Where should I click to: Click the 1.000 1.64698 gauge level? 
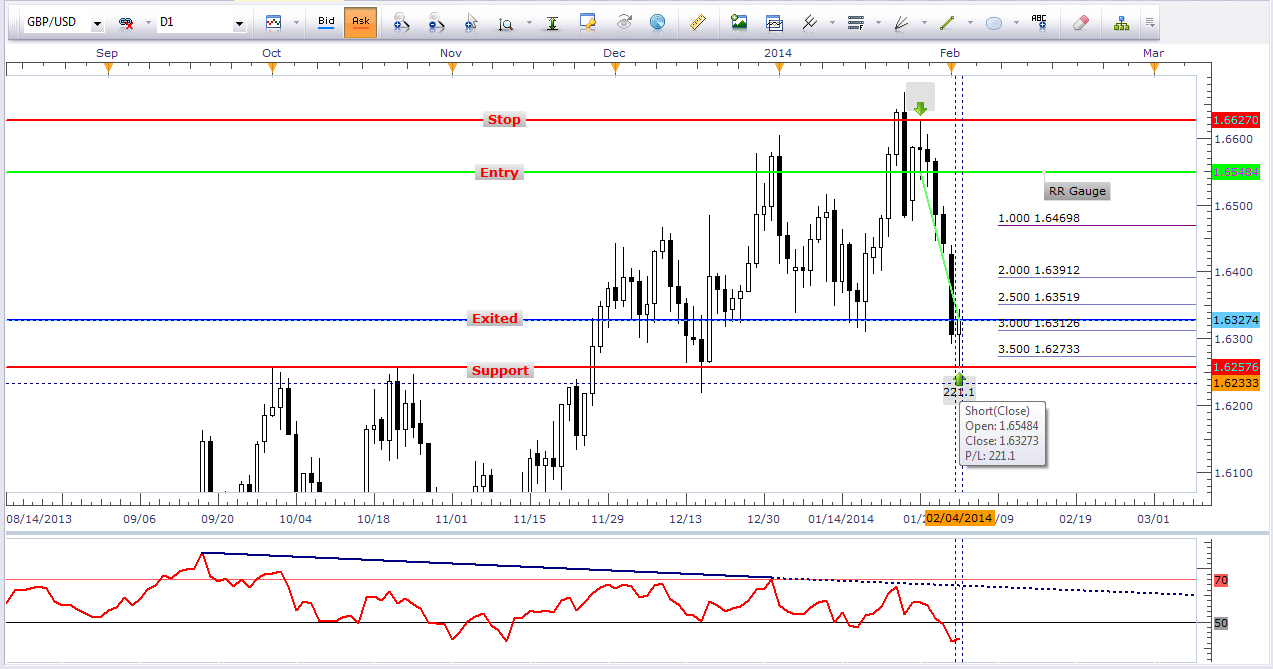(1039, 218)
